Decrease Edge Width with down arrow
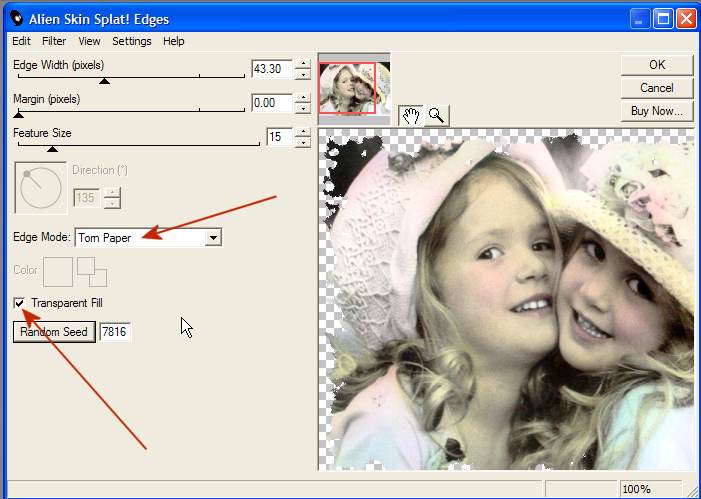 click(303, 74)
